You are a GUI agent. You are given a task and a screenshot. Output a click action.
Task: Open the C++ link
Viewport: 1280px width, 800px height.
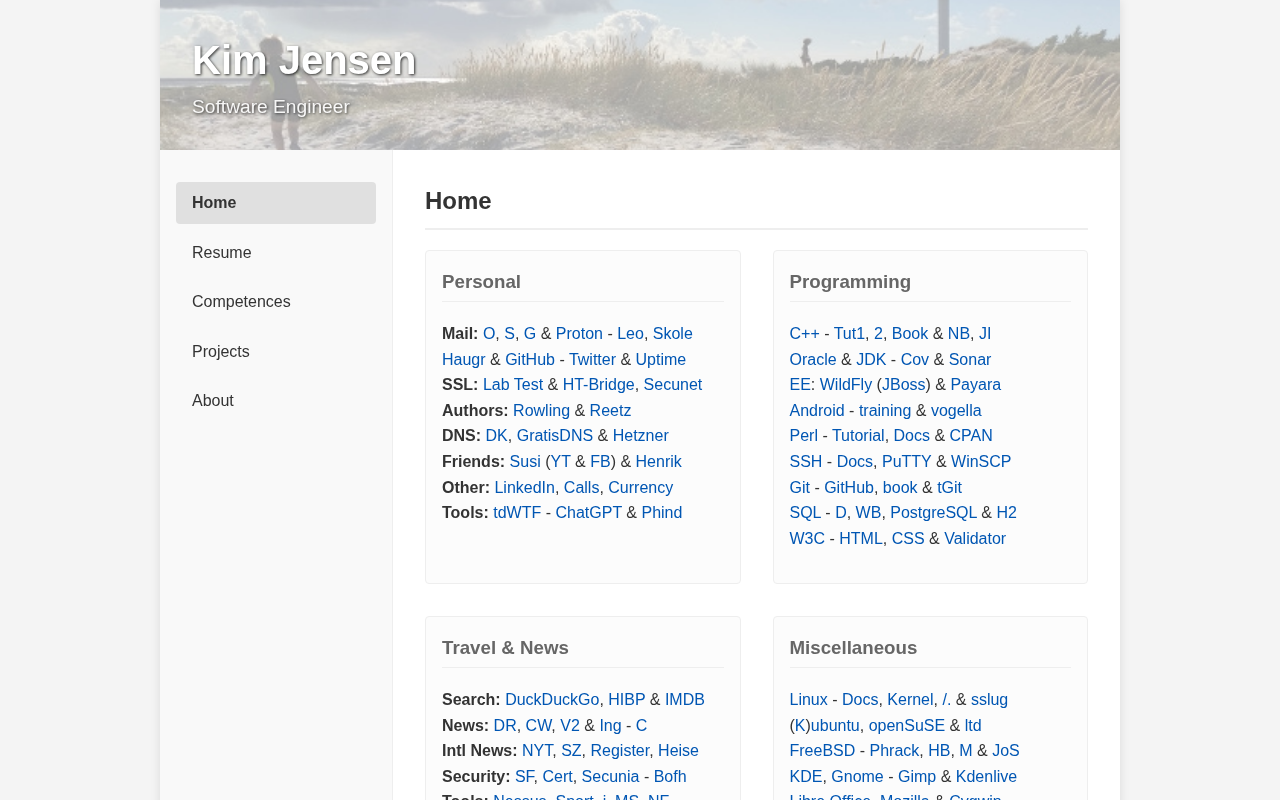pos(805,334)
